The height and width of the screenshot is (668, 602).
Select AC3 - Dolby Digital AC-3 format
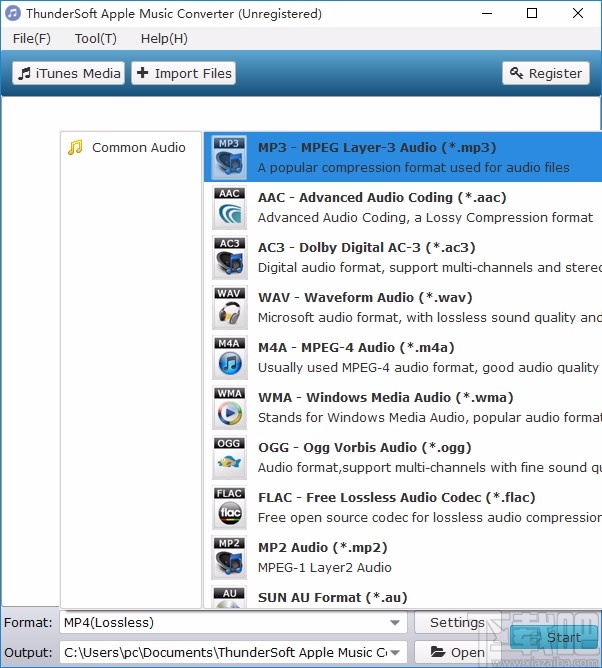click(403, 257)
